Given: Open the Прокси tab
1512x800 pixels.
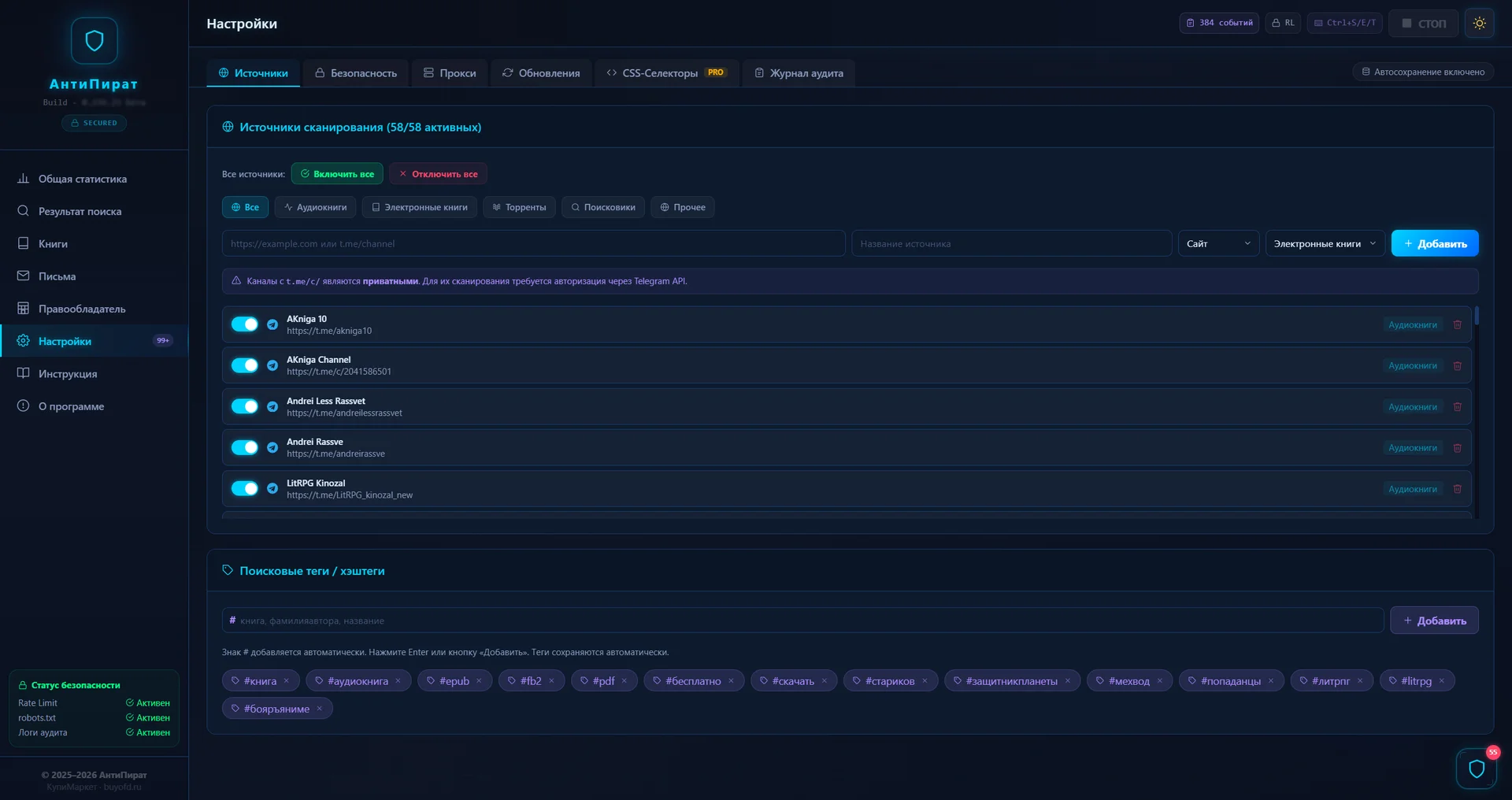Looking at the screenshot, I should coord(450,73).
